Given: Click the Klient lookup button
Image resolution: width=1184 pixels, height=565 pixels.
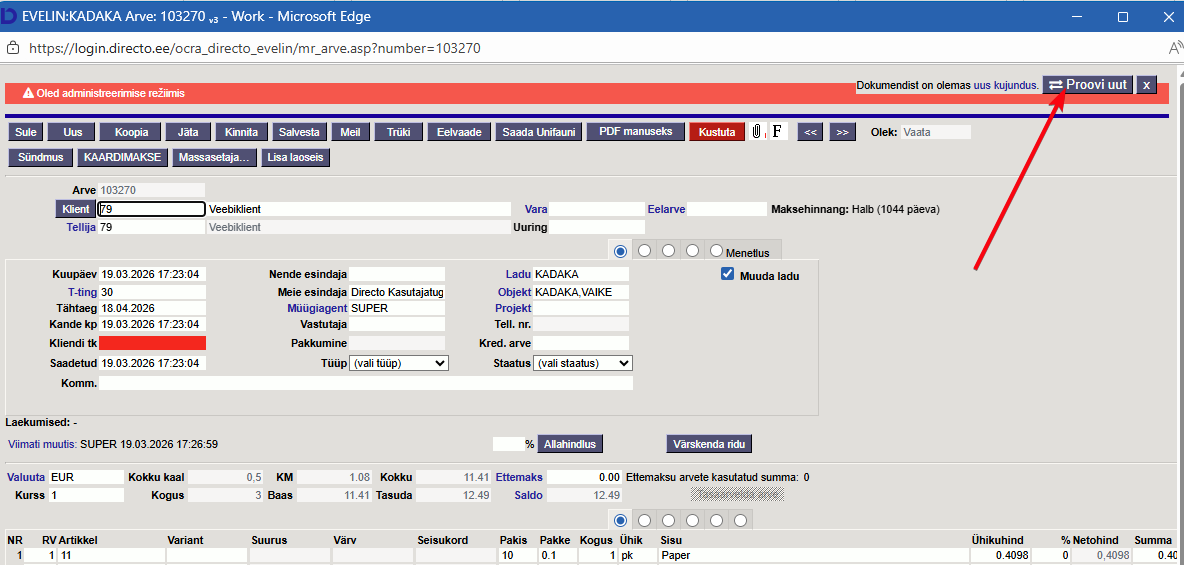Looking at the screenshot, I should pos(75,209).
